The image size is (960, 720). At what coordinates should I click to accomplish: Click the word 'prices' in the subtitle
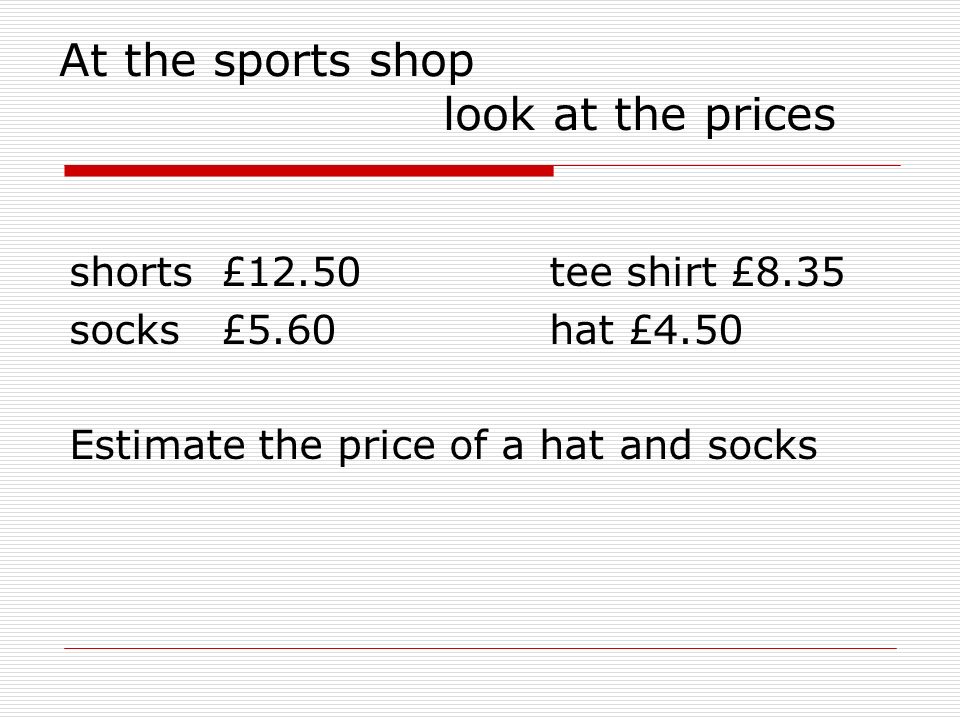click(770, 117)
